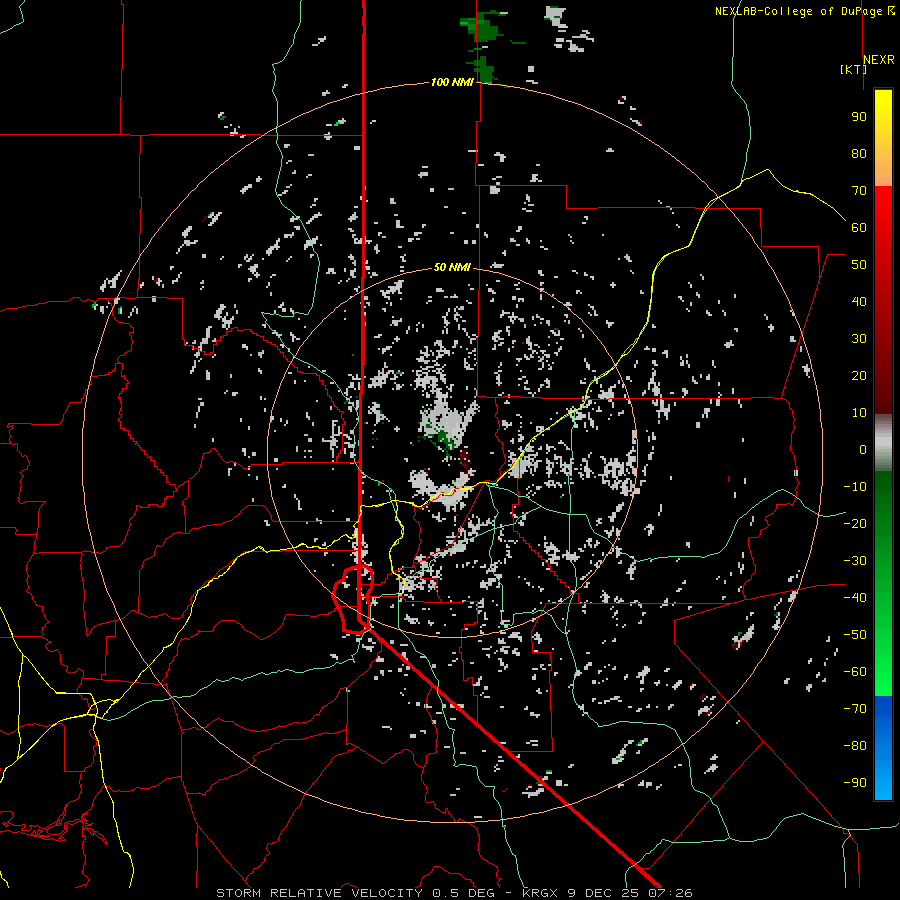Click the -50 value on velocity scale
This screenshot has height=900, width=900.
point(855,635)
